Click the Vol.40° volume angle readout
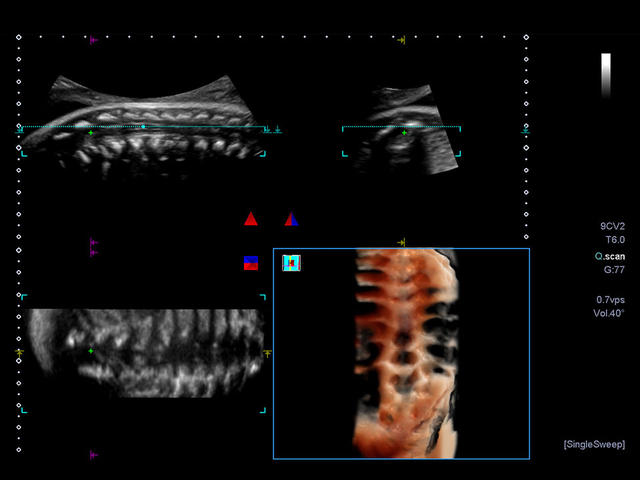The width and height of the screenshot is (640, 480). (x=609, y=313)
